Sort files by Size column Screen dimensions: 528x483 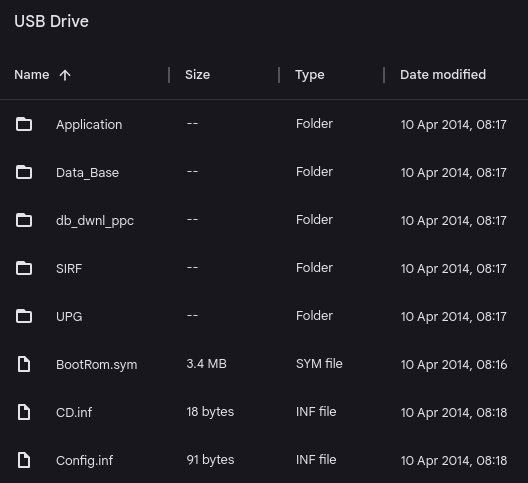pyautogui.click(x=197, y=74)
